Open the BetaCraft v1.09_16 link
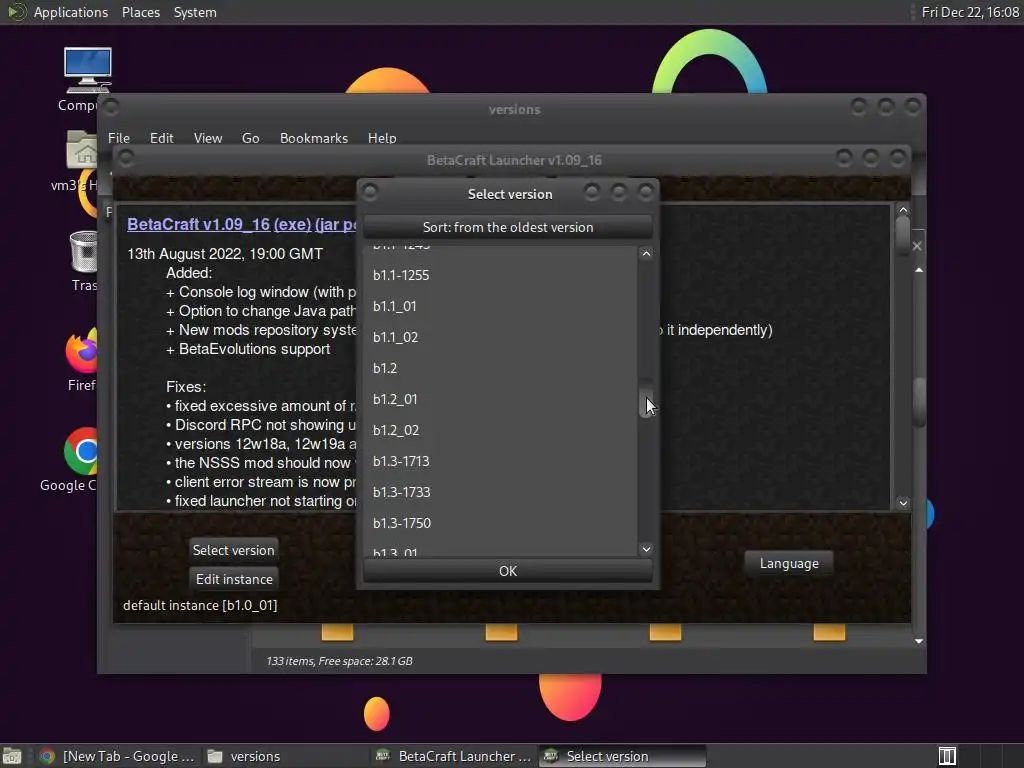 (x=198, y=224)
